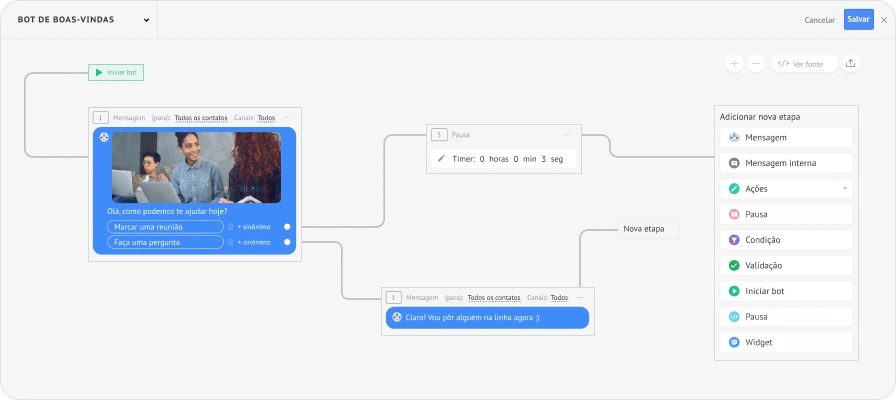Viewport: 896px width, 400px height.
Task: Open the 'Bot de Boas-Vindas' dropdown
Action: click(x=146, y=20)
